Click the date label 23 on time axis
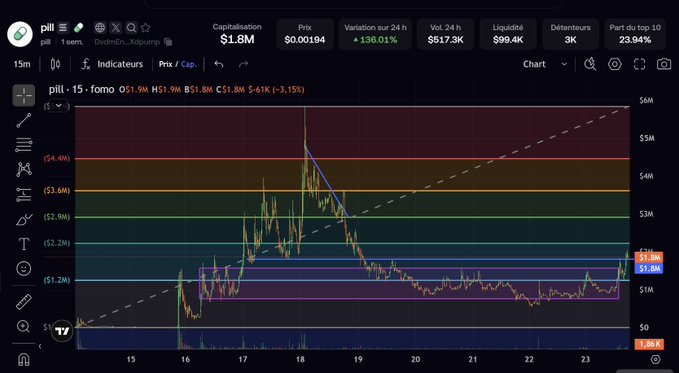This screenshot has width=679, height=373. coord(585,359)
